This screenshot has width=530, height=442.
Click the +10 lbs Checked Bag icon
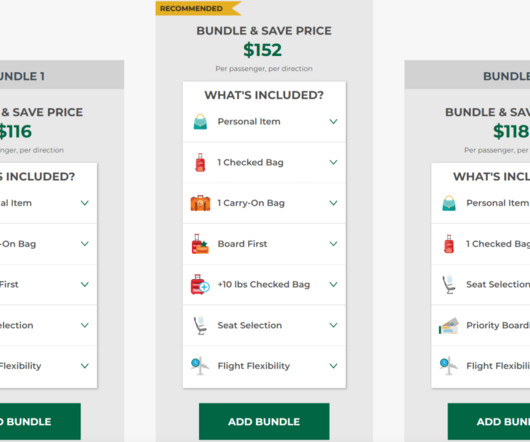pos(200,285)
